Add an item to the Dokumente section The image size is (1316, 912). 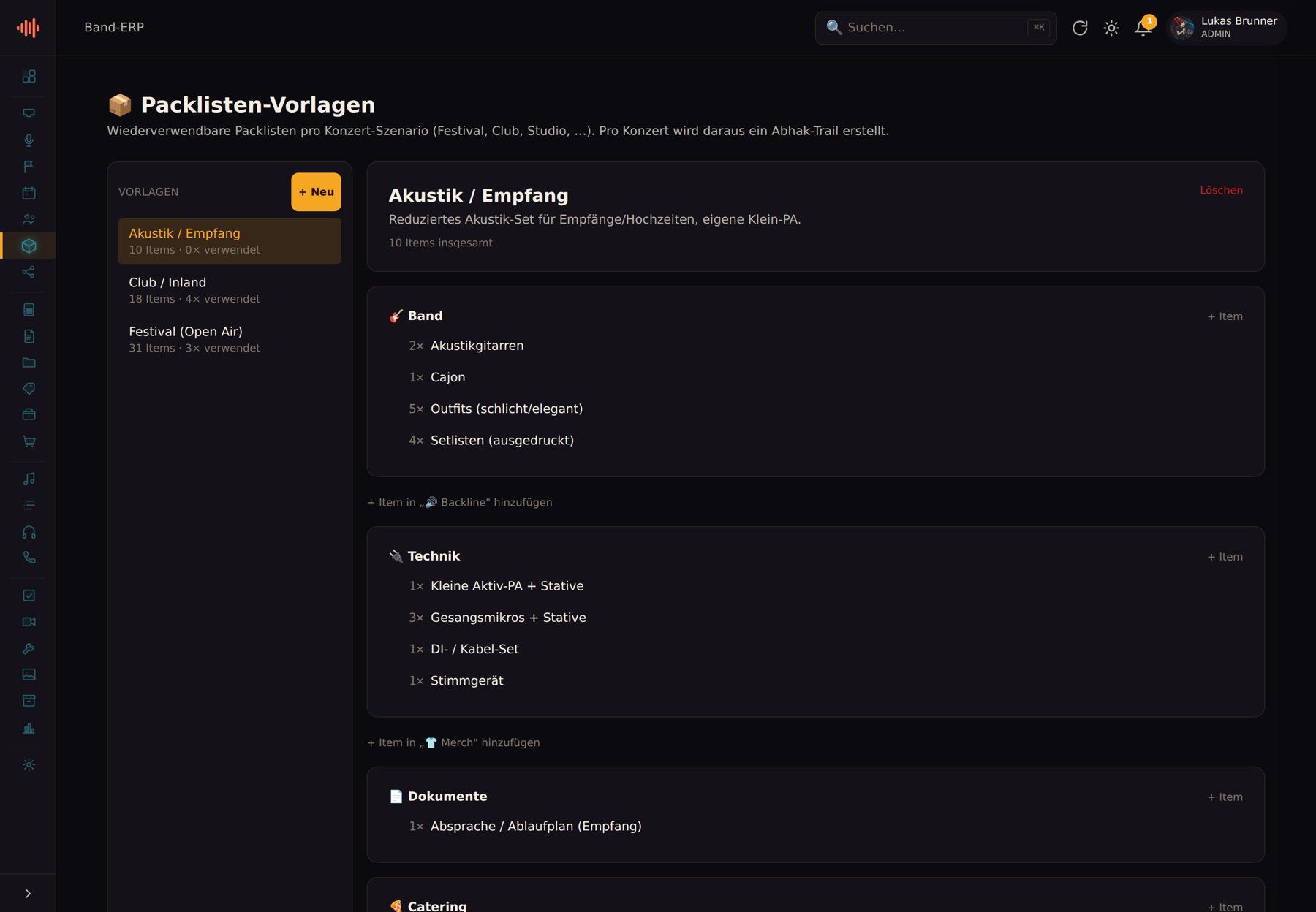tap(1225, 797)
